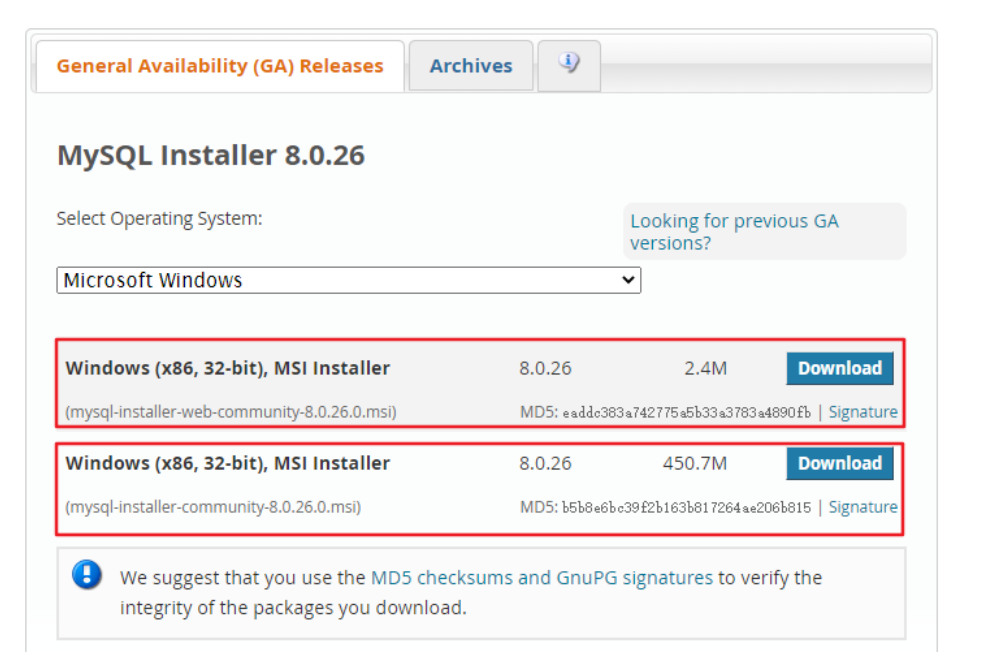Expand the Select Operating System dropdown
The width and height of the screenshot is (993, 668).
pyautogui.click(x=348, y=280)
